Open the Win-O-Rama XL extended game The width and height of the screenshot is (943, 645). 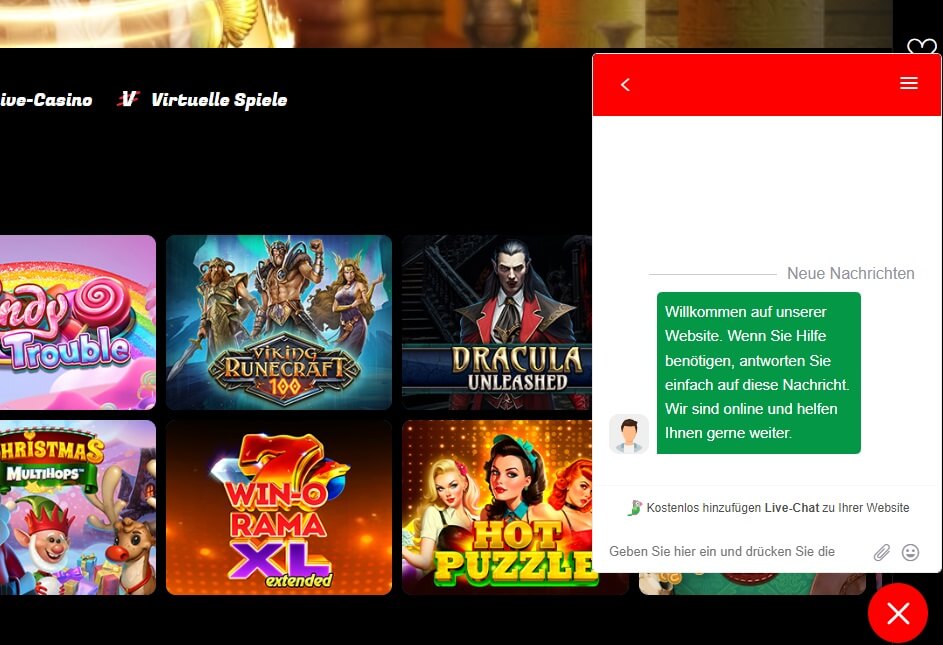[279, 507]
